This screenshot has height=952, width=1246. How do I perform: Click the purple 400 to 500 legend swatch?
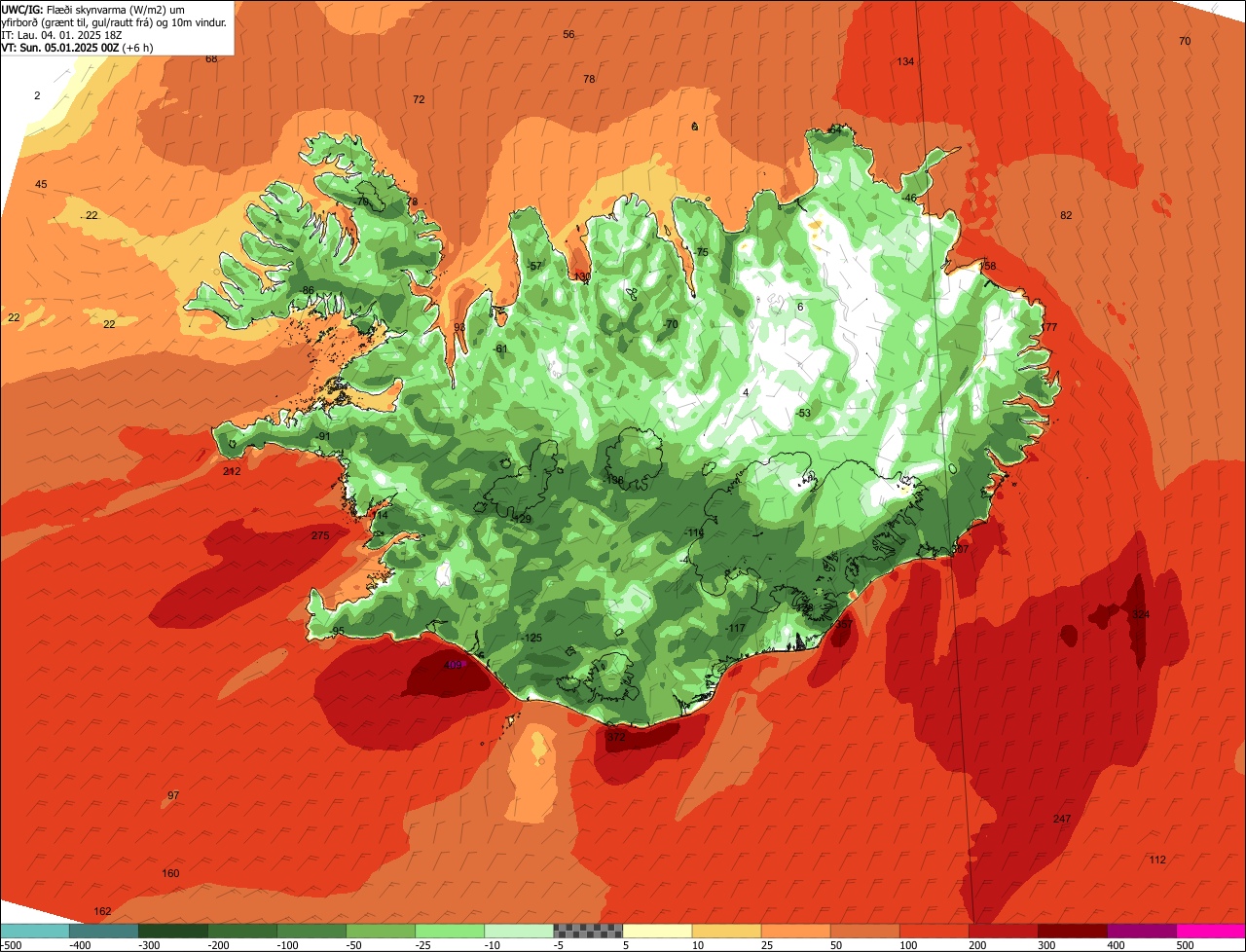[1141, 932]
